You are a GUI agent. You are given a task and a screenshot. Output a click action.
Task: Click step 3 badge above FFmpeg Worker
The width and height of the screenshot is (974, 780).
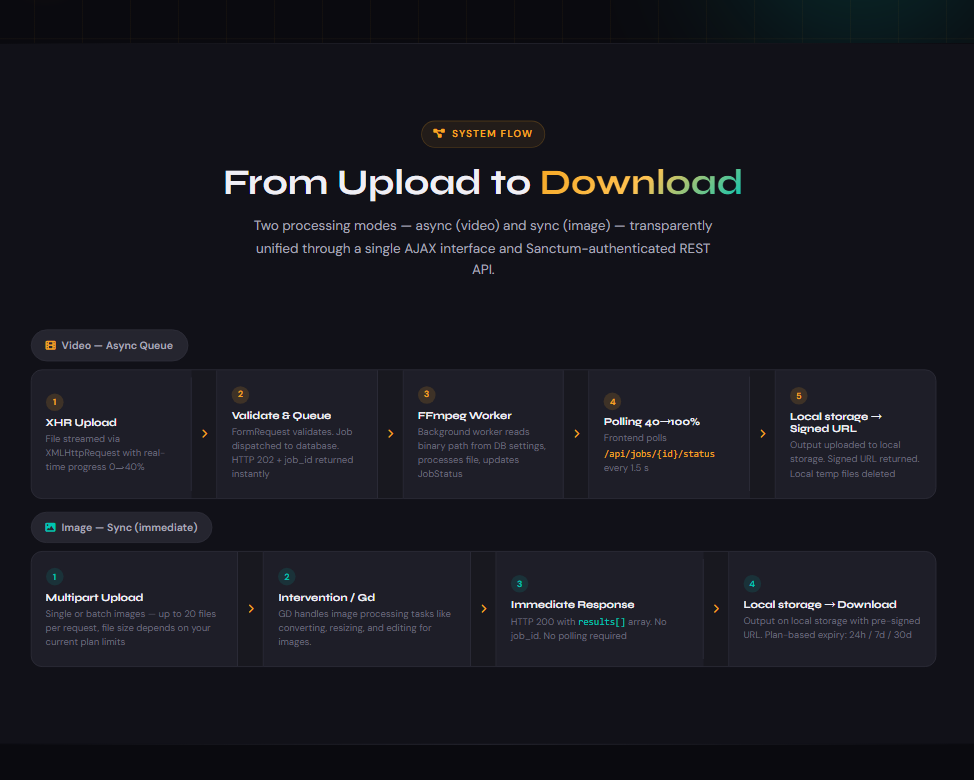coord(426,395)
